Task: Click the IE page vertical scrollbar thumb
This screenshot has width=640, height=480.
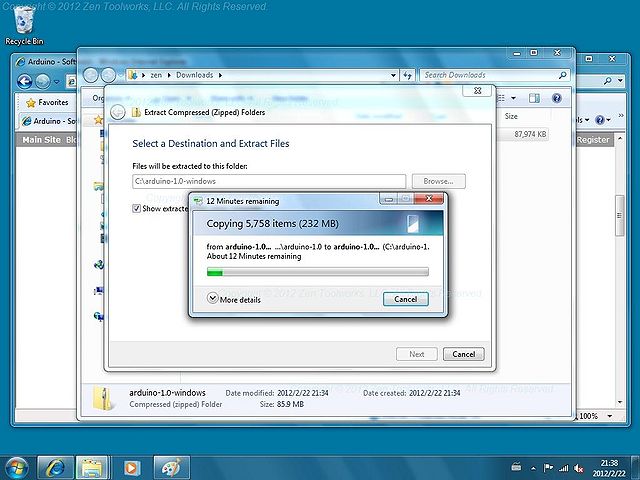Action: (x=620, y=216)
